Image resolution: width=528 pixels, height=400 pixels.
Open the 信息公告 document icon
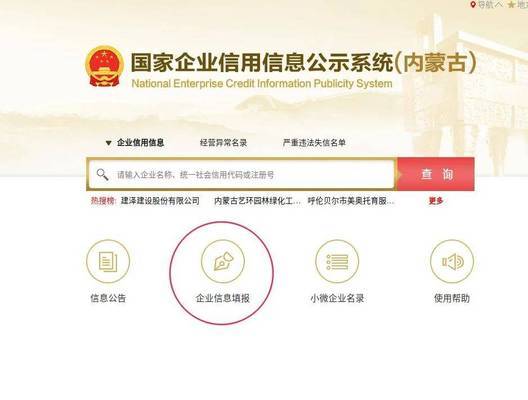tap(108, 261)
